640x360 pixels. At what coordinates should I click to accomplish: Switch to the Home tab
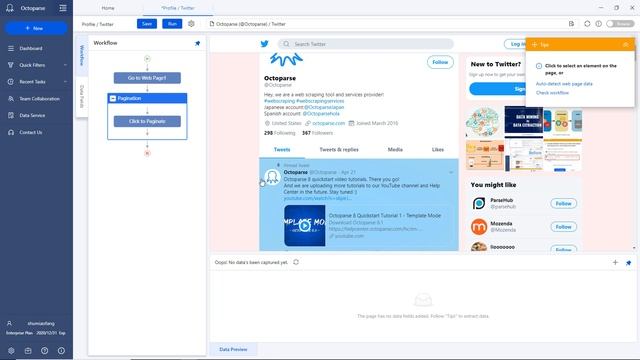[x=108, y=8]
